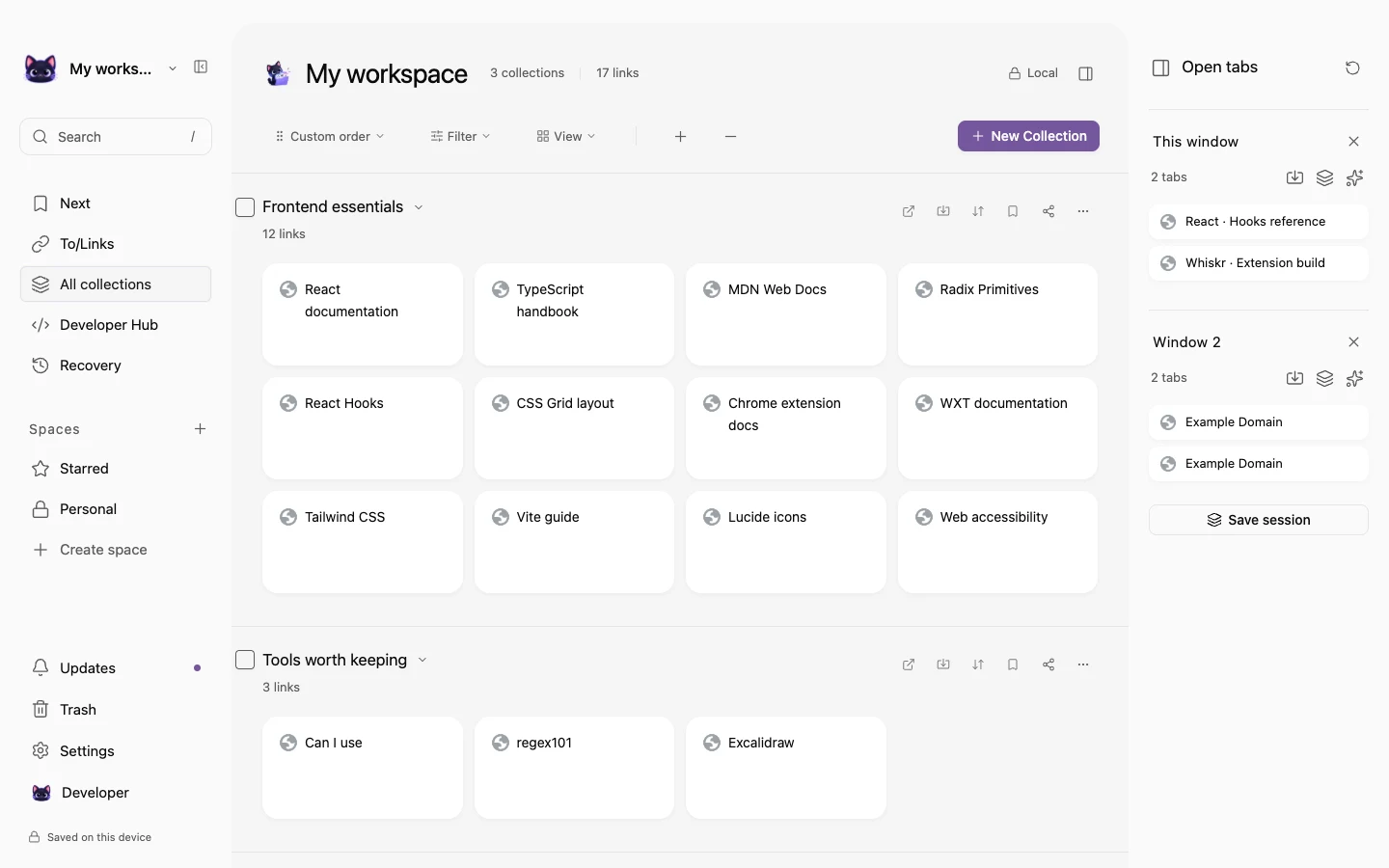Click the sort icon for Frontend essentials
The height and width of the screenshot is (868, 1389).
pyautogui.click(x=978, y=211)
